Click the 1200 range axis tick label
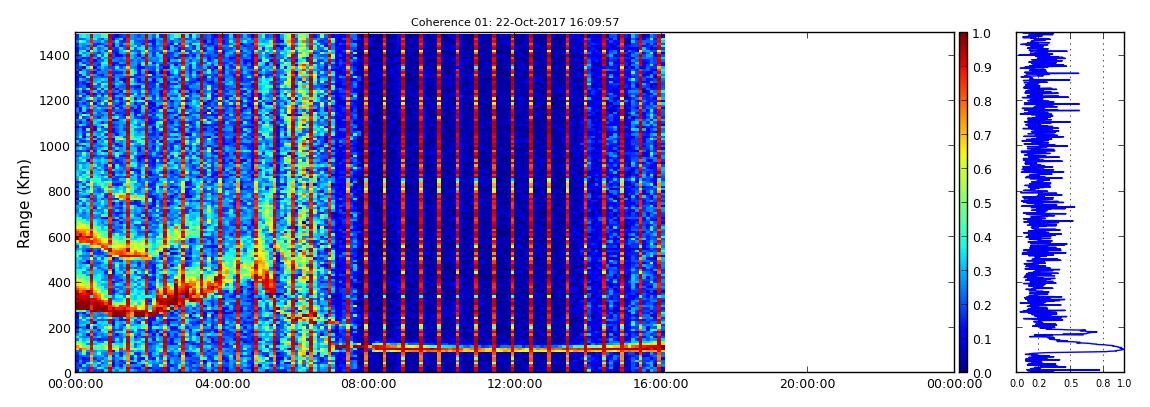Image resolution: width=1150 pixels, height=407 pixels. [x=56, y=100]
